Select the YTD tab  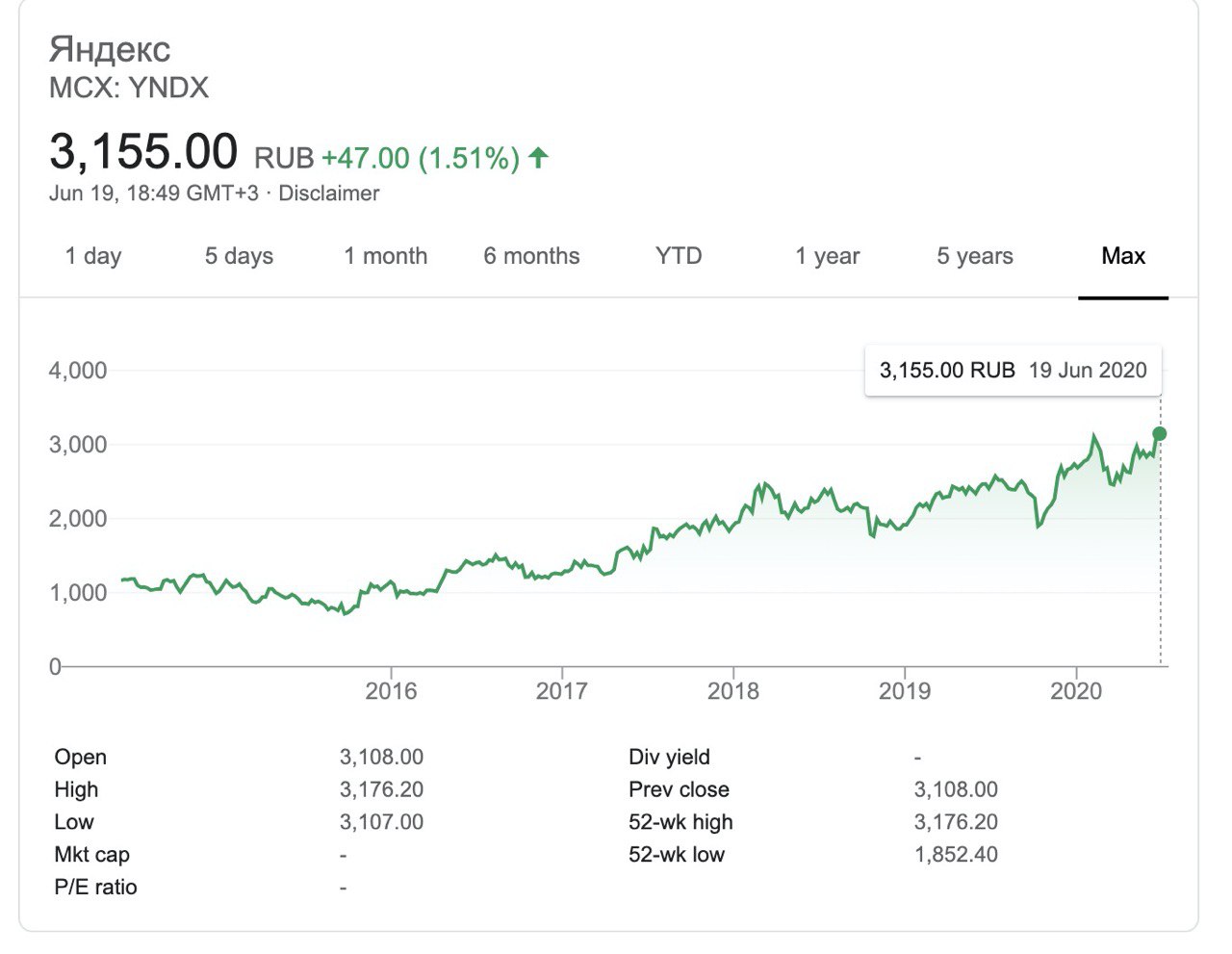[x=679, y=256]
